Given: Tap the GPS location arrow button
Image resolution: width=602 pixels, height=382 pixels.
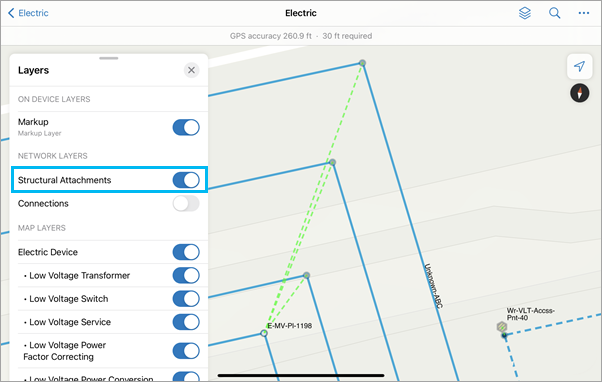Looking at the screenshot, I should click(x=579, y=66).
